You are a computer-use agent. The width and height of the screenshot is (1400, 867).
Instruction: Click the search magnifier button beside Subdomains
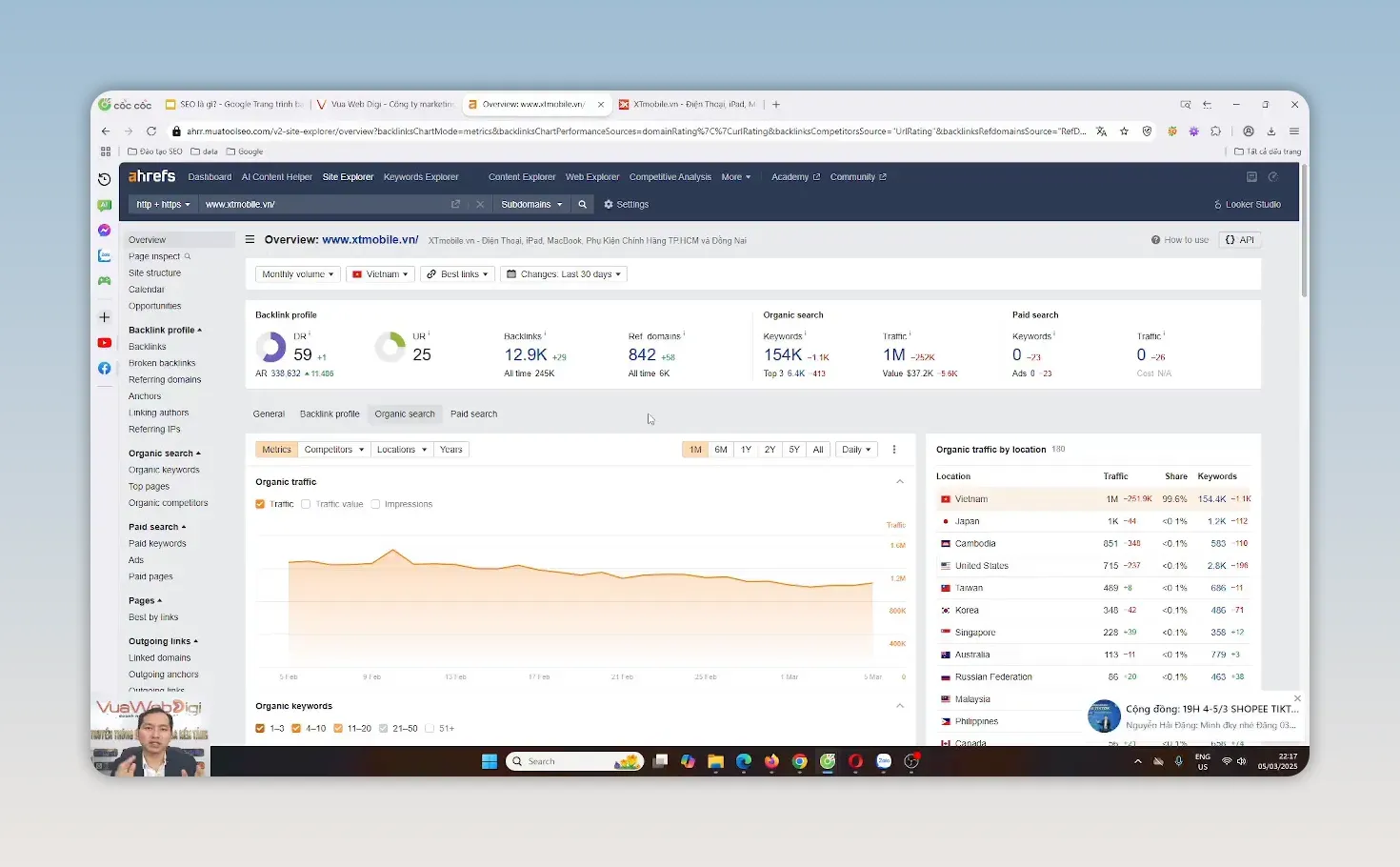coord(582,205)
